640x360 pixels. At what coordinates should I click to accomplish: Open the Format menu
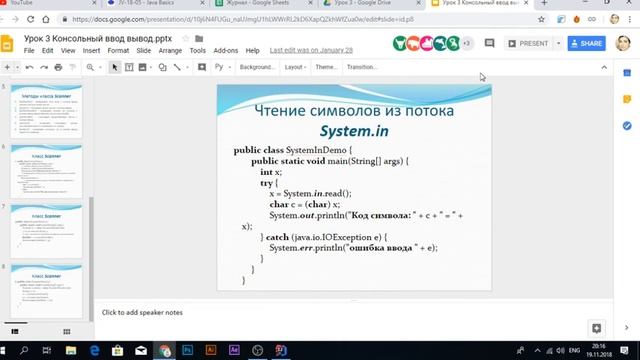point(118,51)
